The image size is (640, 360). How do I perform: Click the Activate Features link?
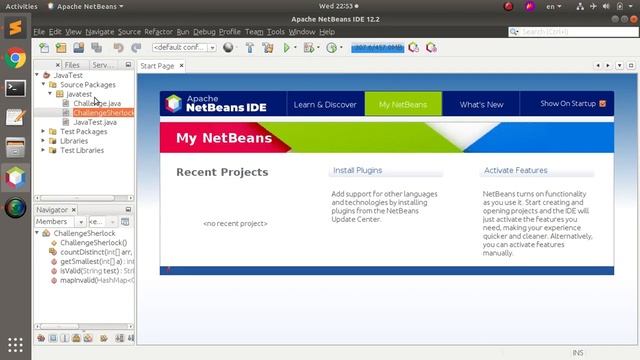click(x=516, y=171)
